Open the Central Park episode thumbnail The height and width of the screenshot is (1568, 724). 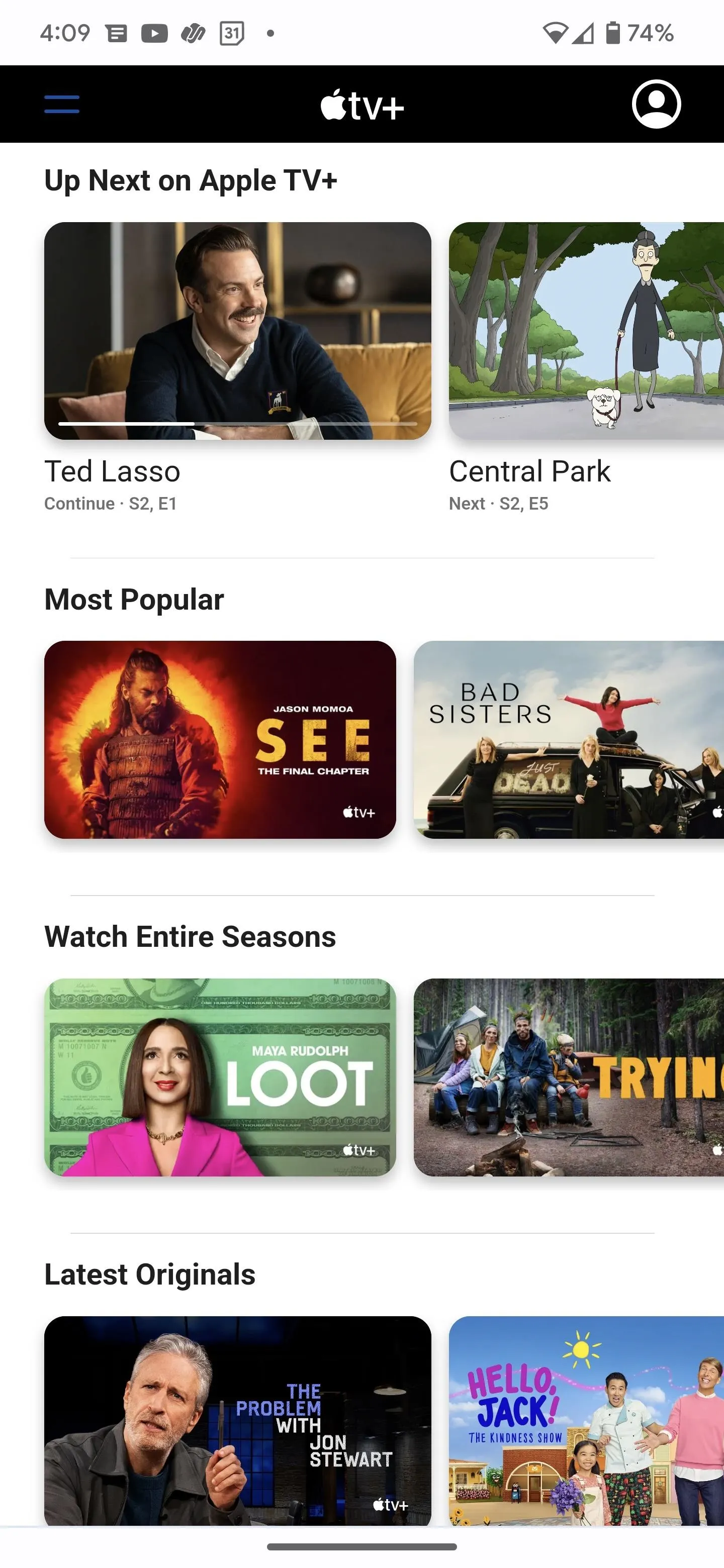[x=586, y=331]
